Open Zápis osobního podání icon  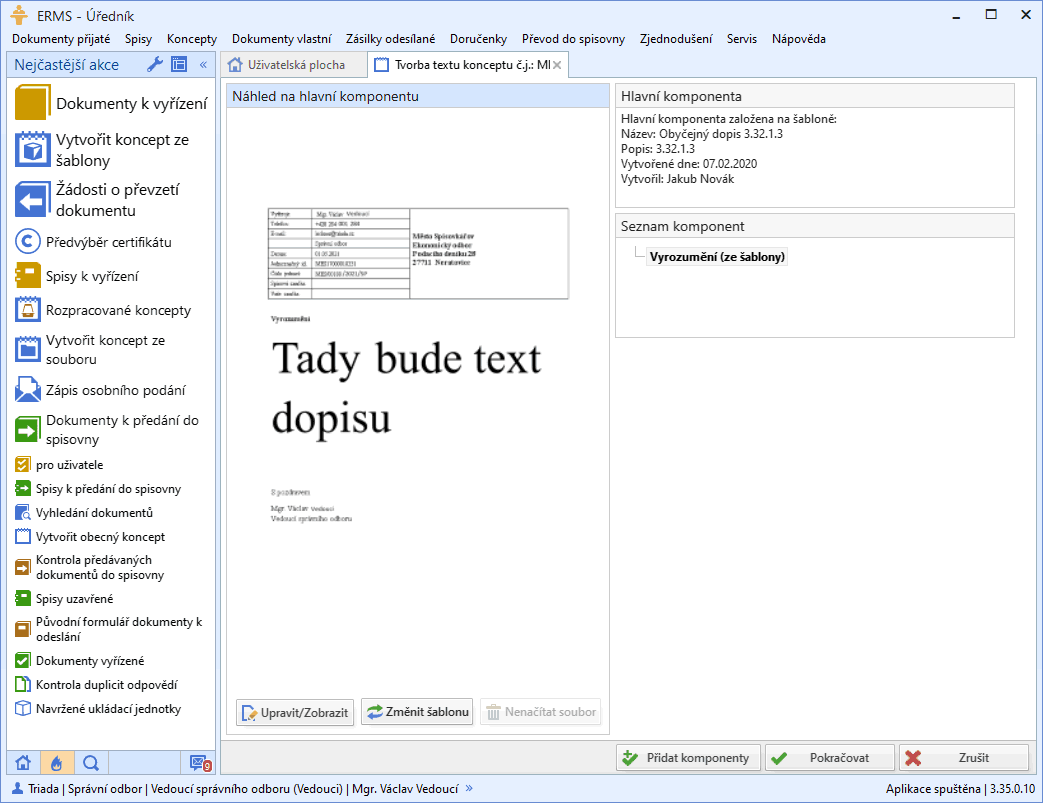pos(27,390)
